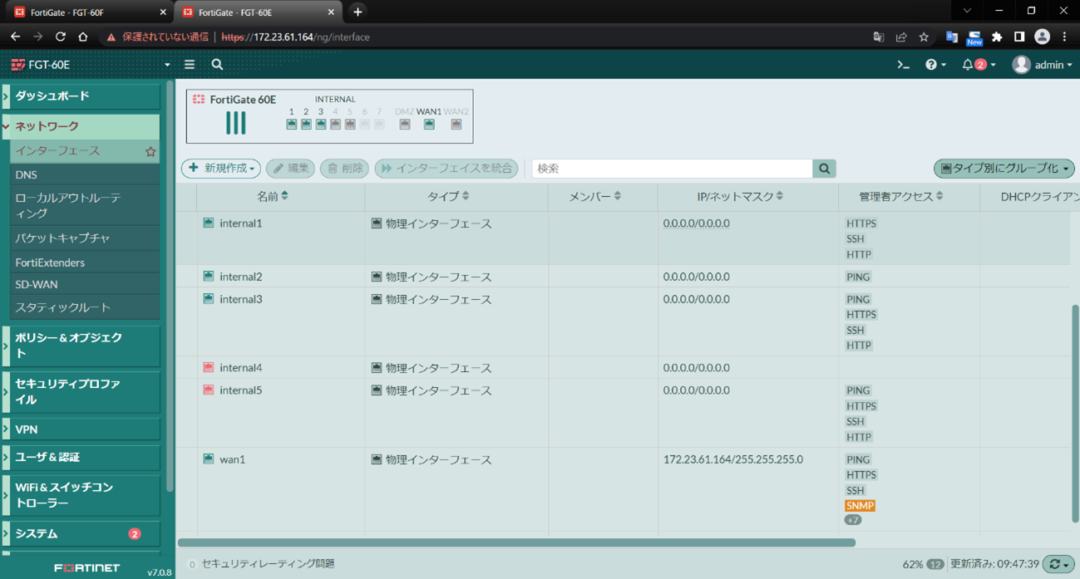
Task: Open the 新規作成 dropdown
Action: [221, 169]
